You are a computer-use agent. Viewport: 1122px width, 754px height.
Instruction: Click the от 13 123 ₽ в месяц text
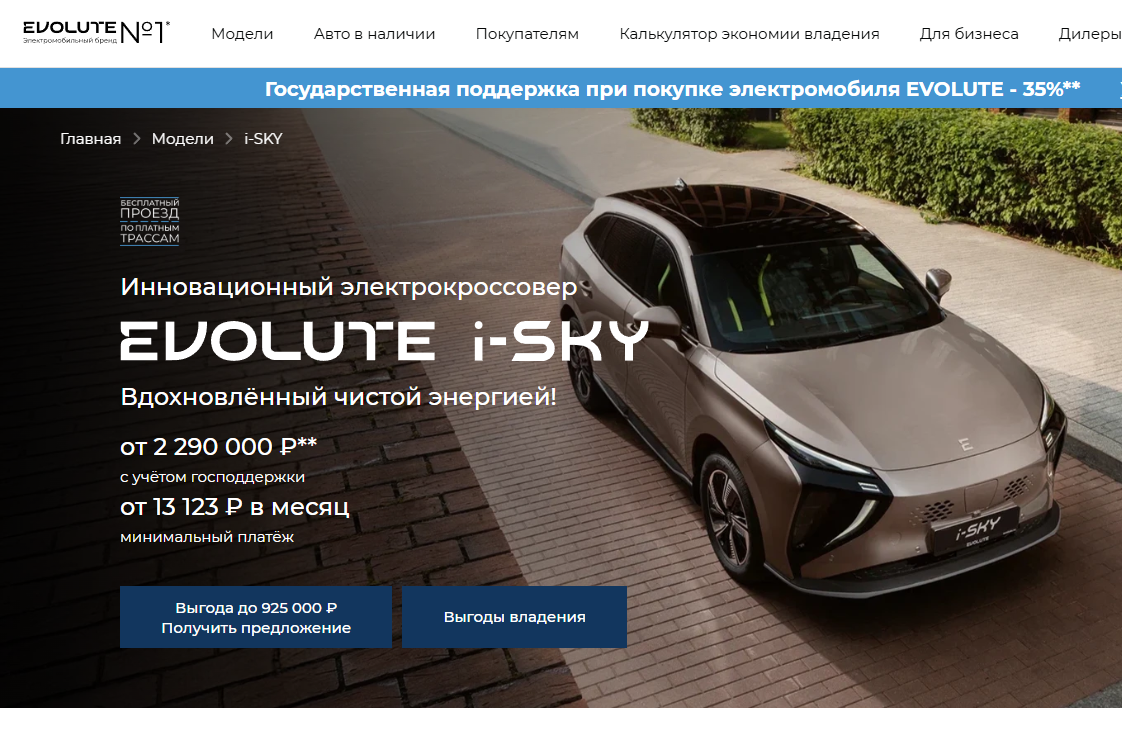click(235, 507)
